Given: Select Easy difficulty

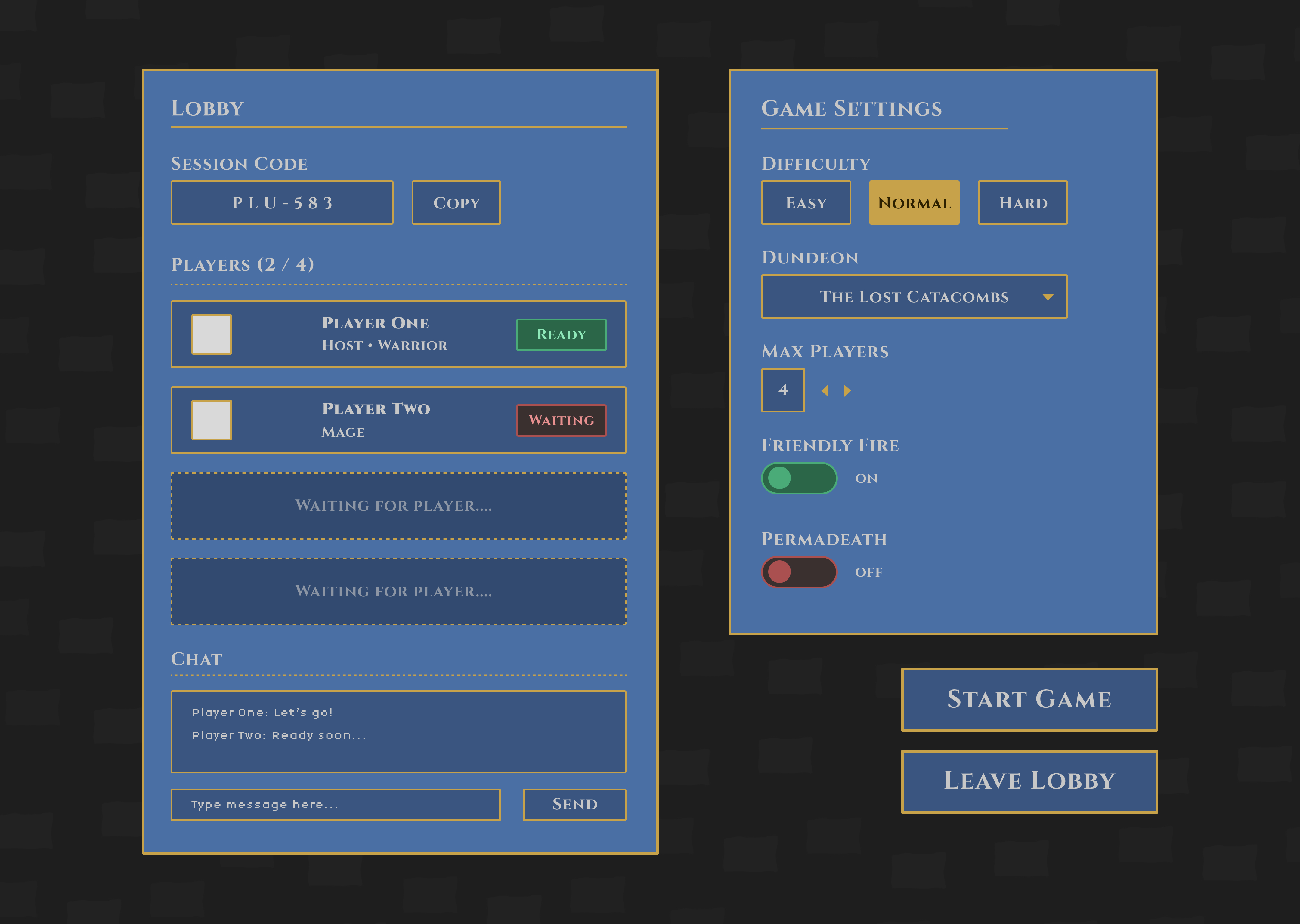Looking at the screenshot, I should click(806, 202).
